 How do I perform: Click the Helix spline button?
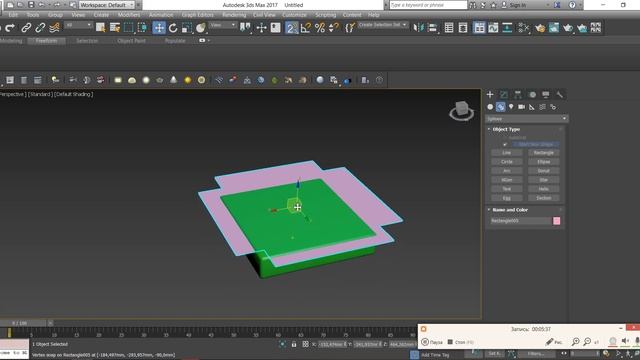[x=544, y=189]
